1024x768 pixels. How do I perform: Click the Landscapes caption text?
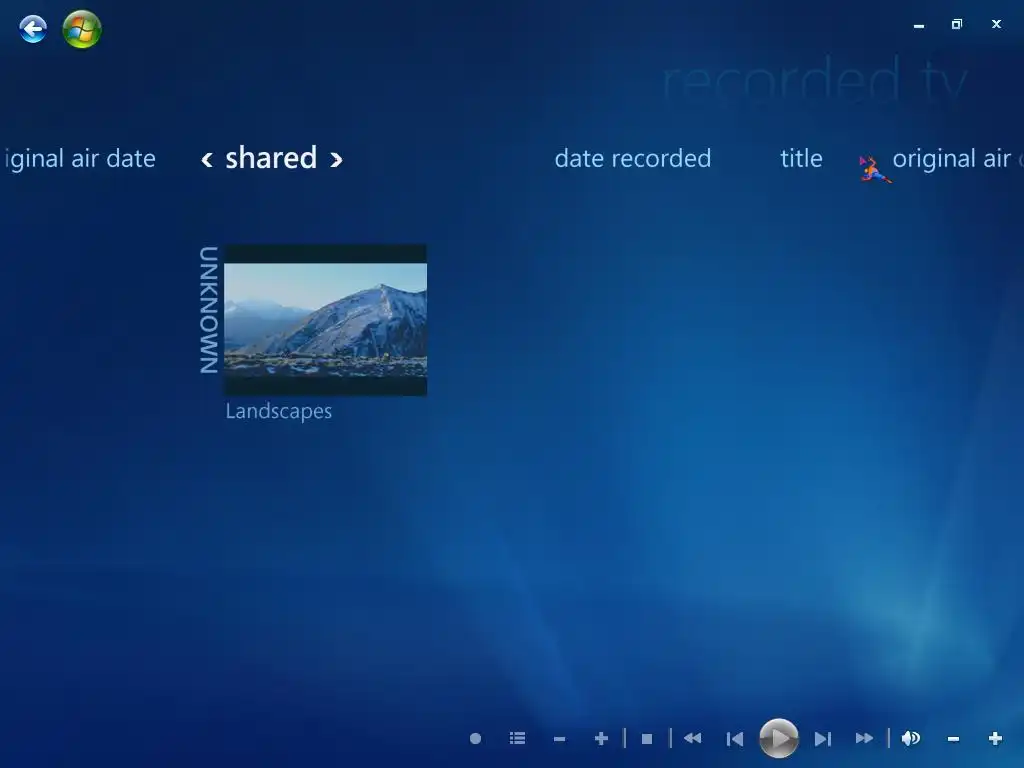click(279, 411)
